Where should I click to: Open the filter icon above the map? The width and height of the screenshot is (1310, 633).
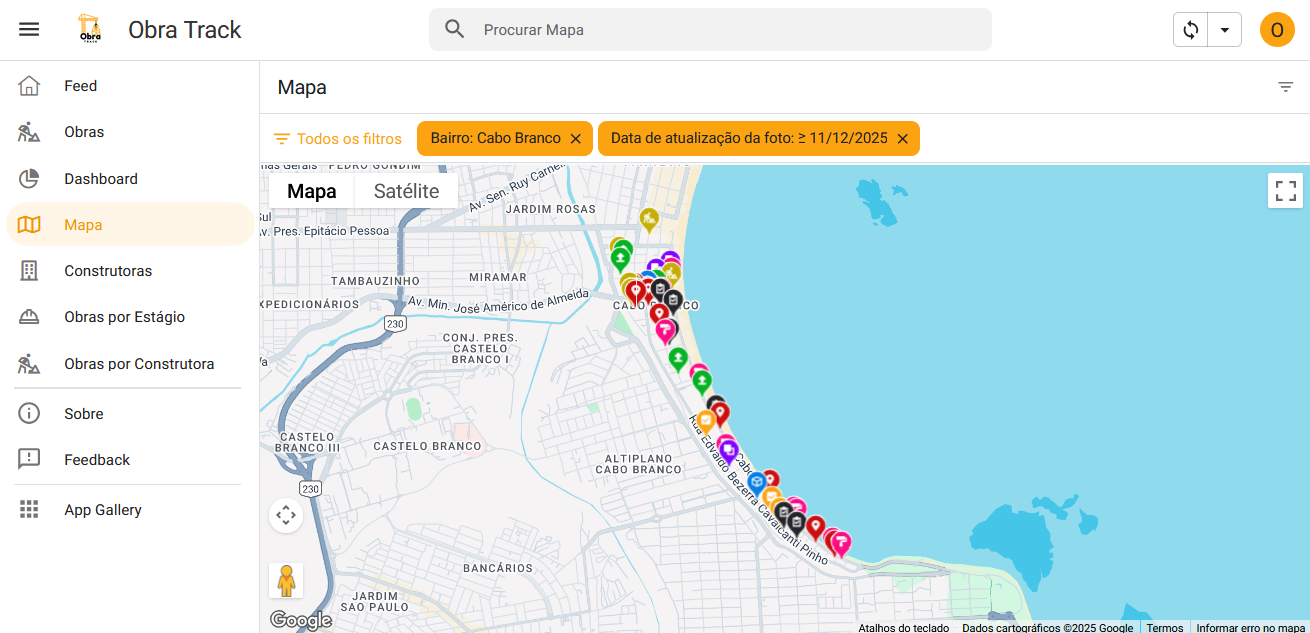pyautogui.click(x=1285, y=87)
